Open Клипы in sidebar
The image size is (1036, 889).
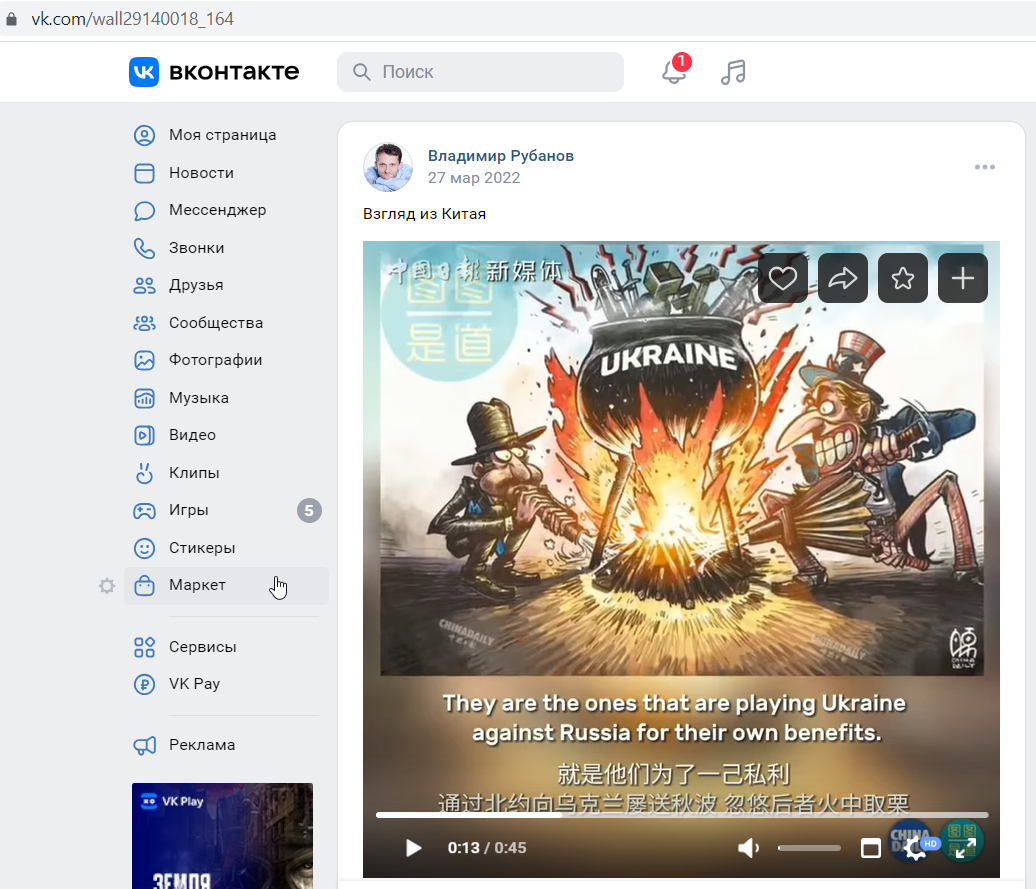[226, 473]
